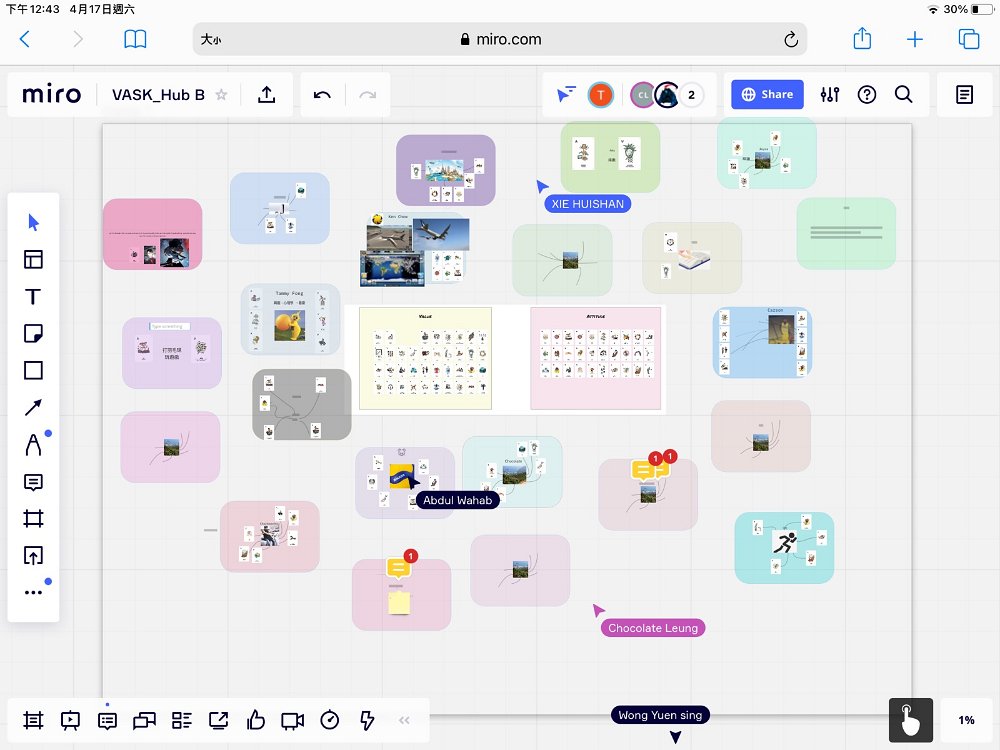The width and height of the screenshot is (1000, 750).
Task: Click the Wong Yuen sing label
Action: (x=660, y=716)
